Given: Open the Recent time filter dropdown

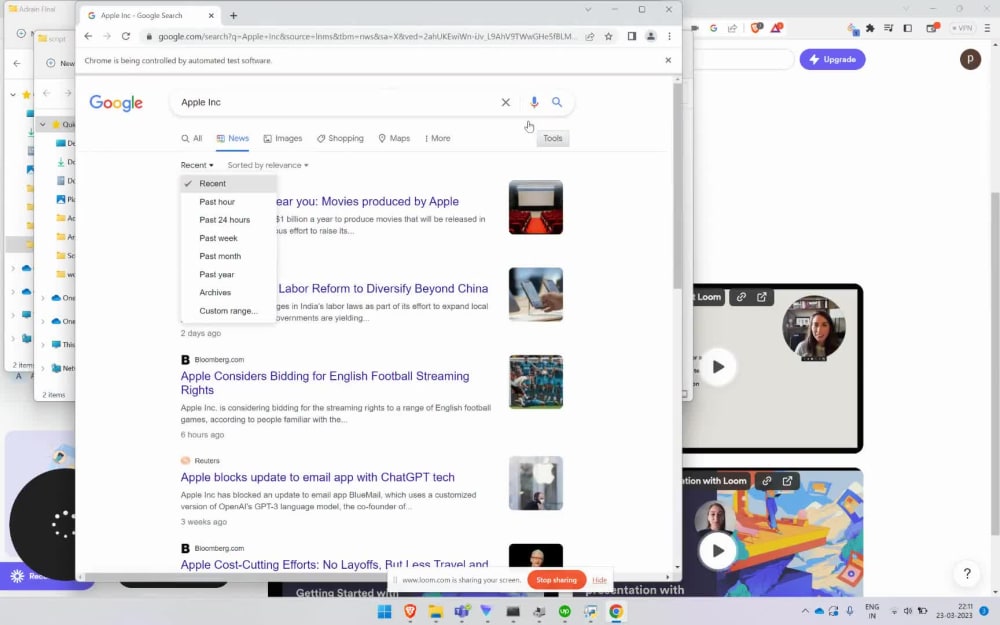Looking at the screenshot, I should coord(197,165).
